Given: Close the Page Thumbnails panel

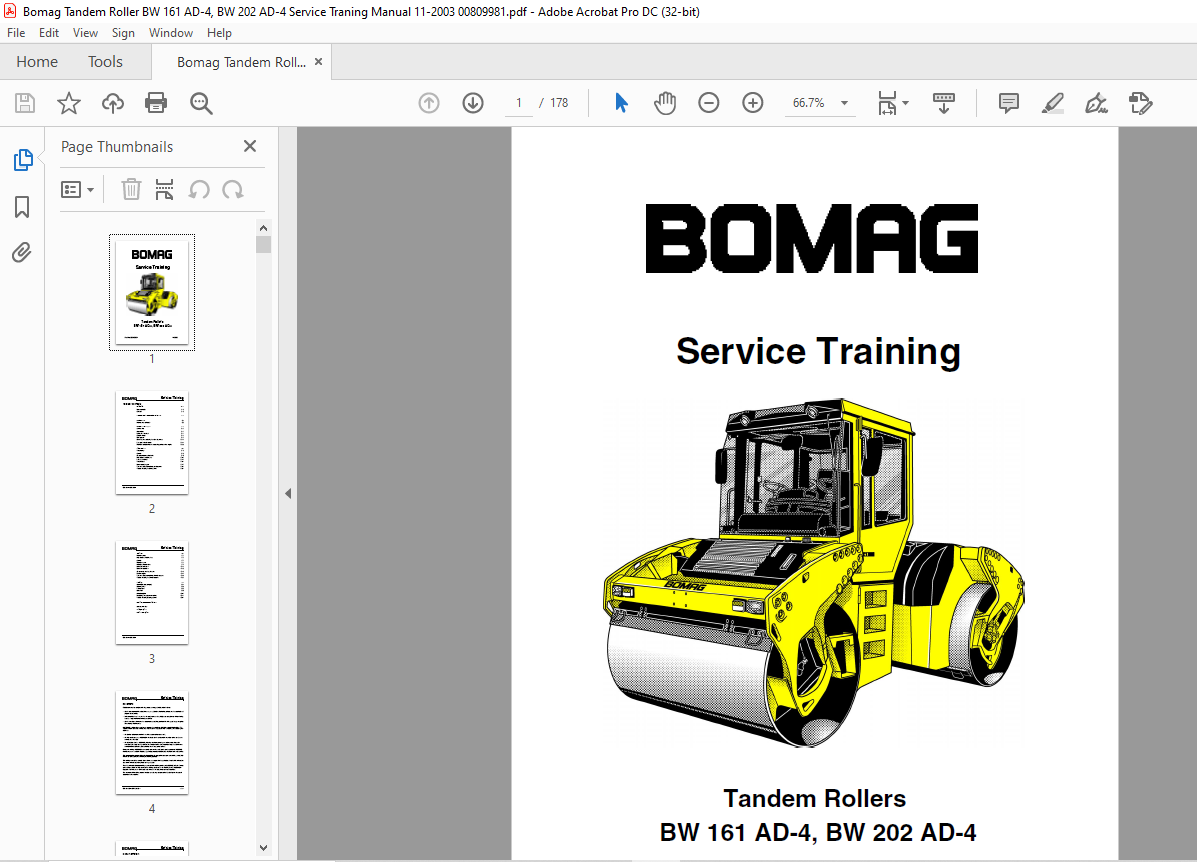Looking at the screenshot, I should 250,146.
